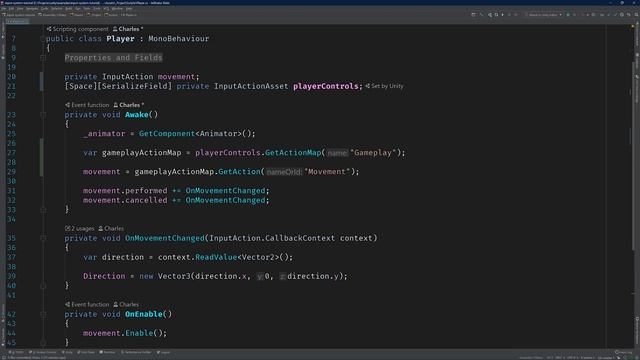Click GetComponent on line 25

coord(167,134)
